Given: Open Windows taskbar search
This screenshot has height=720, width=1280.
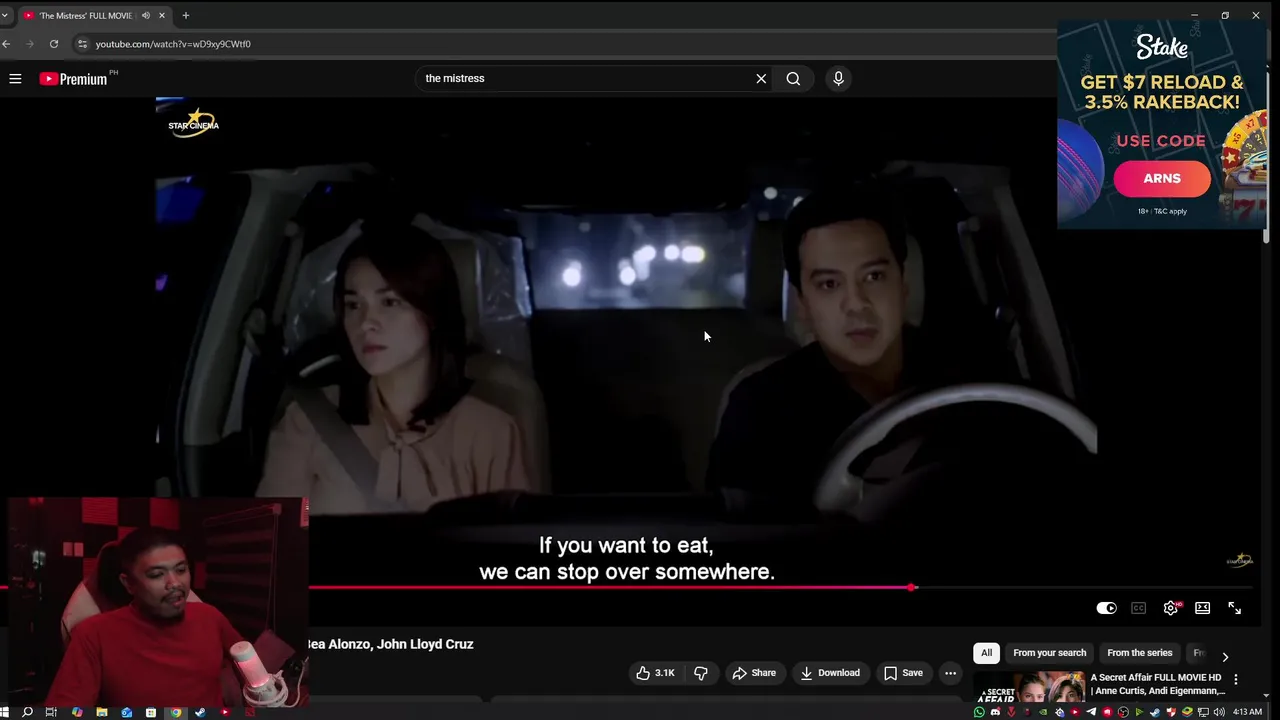Looking at the screenshot, I should pyautogui.click(x=27, y=712).
